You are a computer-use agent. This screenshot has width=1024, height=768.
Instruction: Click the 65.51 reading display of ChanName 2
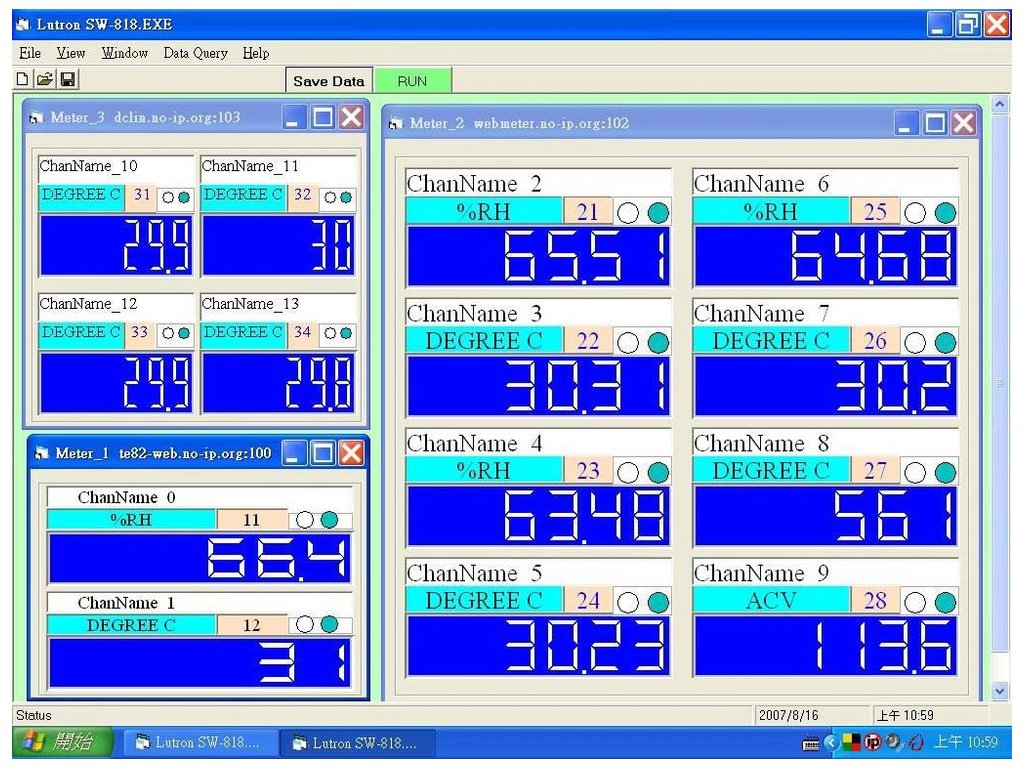pos(538,256)
